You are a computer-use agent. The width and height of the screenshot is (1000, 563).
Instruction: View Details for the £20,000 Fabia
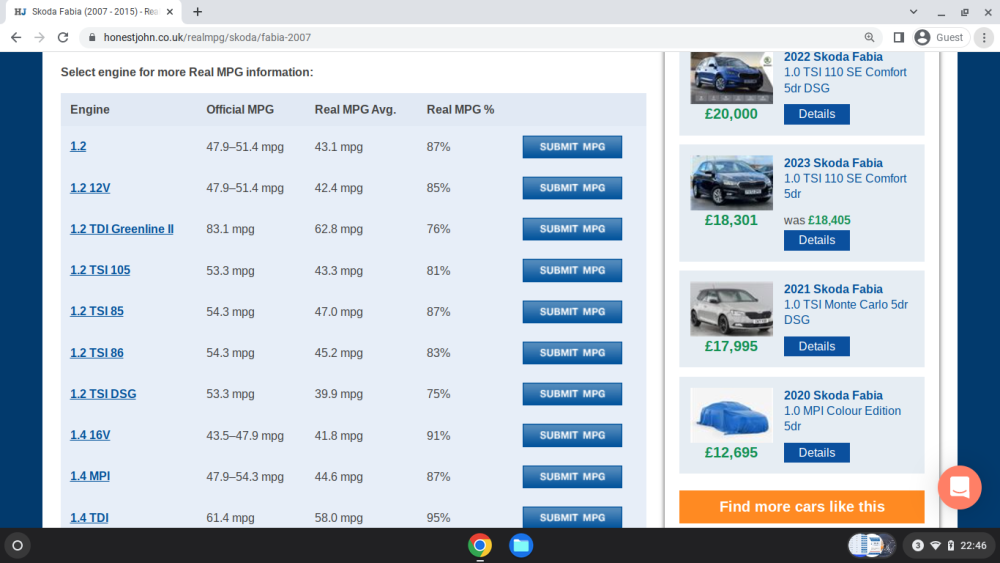tap(816, 114)
